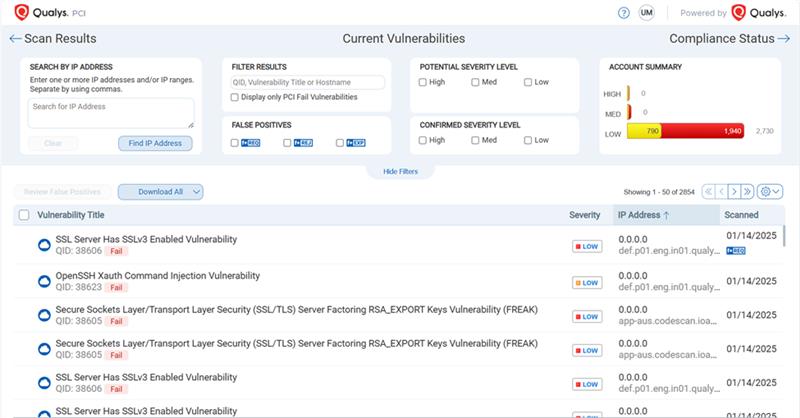Click cloud icon for QID 38606 row dated 01/14/2025 without REQ
Screen dimensions: 800x418
[x=44, y=383]
